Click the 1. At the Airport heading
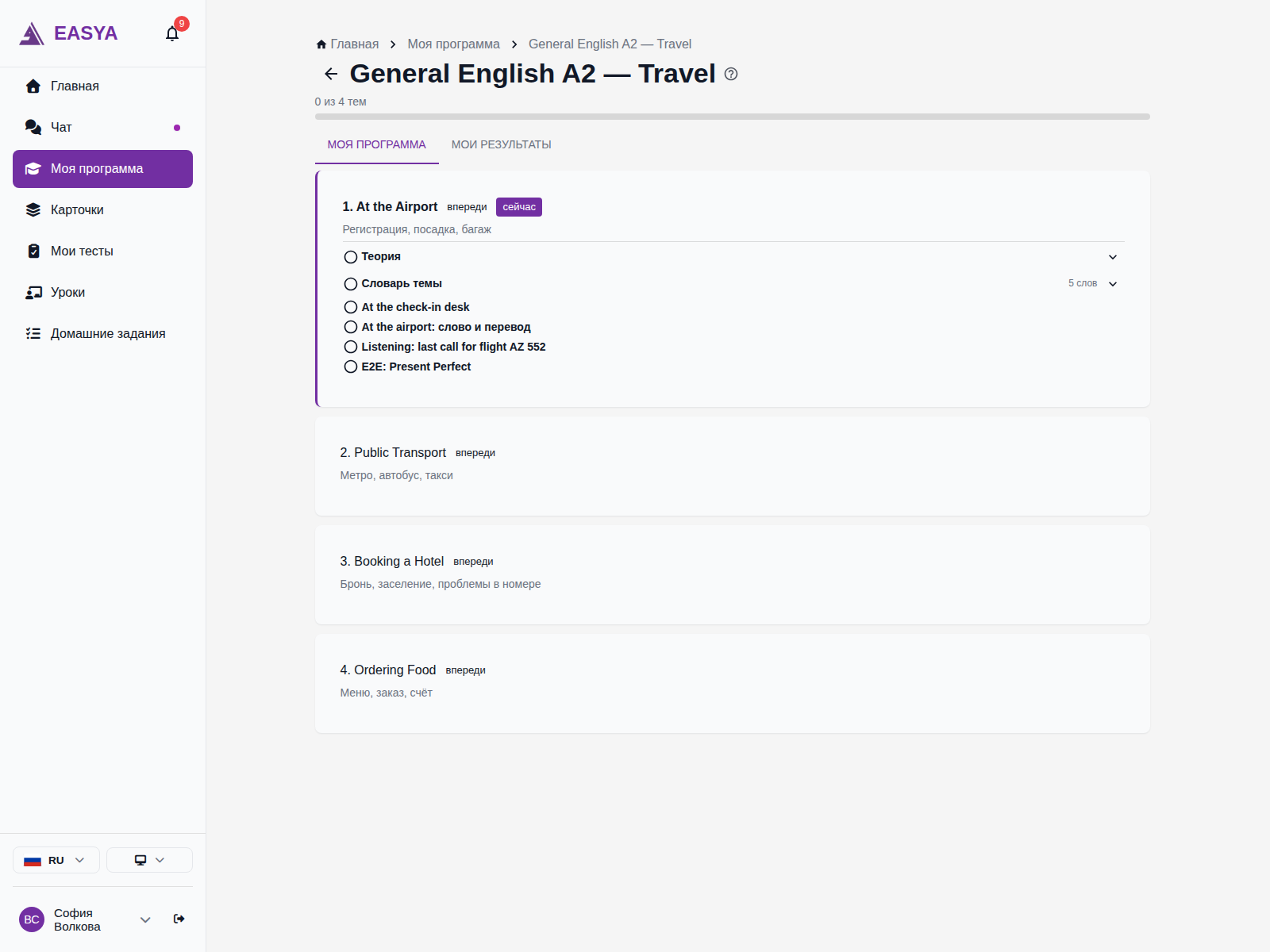The height and width of the screenshot is (952, 1270). coord(390,207)
